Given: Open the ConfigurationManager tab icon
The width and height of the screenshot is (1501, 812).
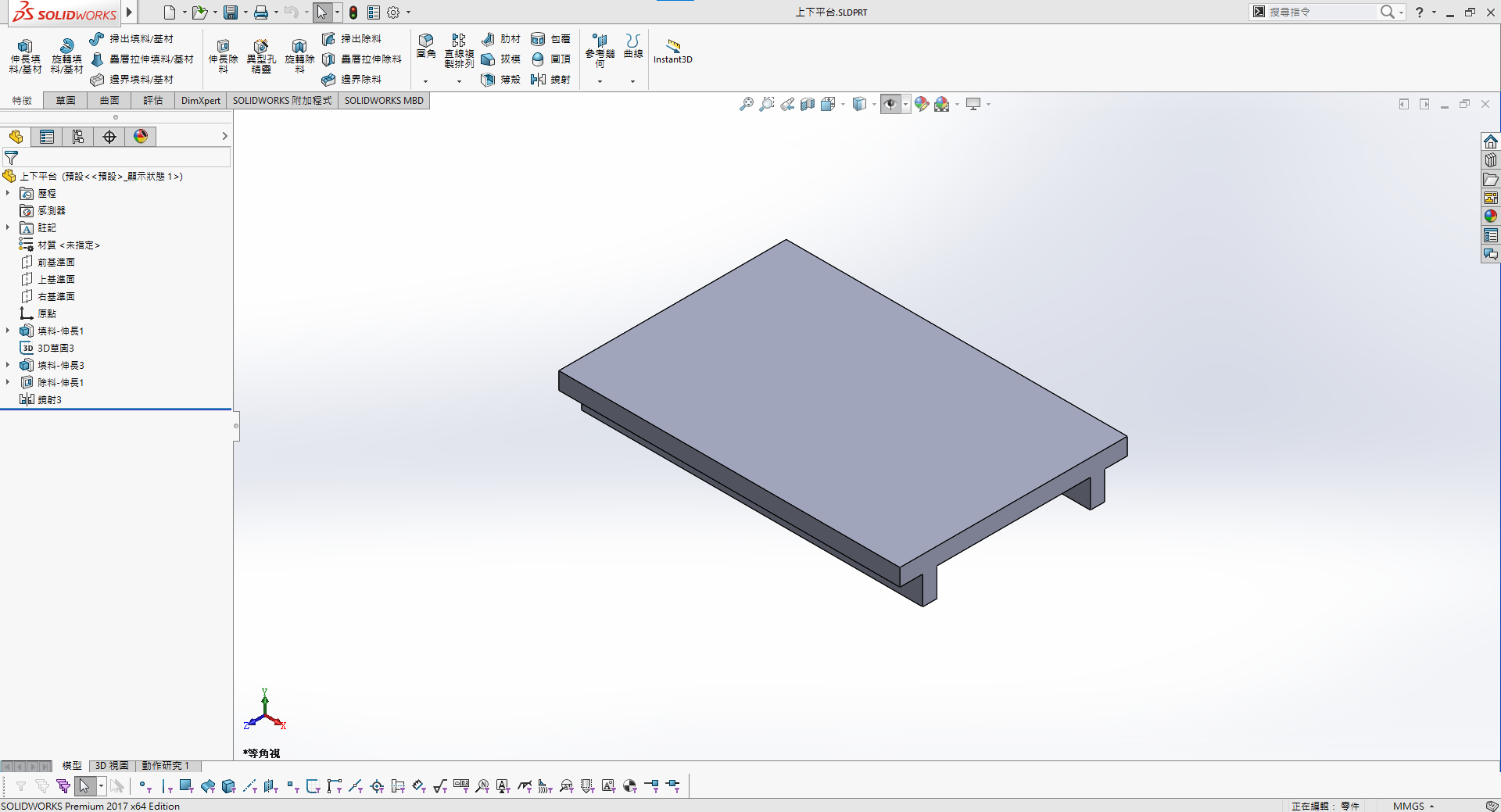Looking at the screenshot, I should point(78,137).
